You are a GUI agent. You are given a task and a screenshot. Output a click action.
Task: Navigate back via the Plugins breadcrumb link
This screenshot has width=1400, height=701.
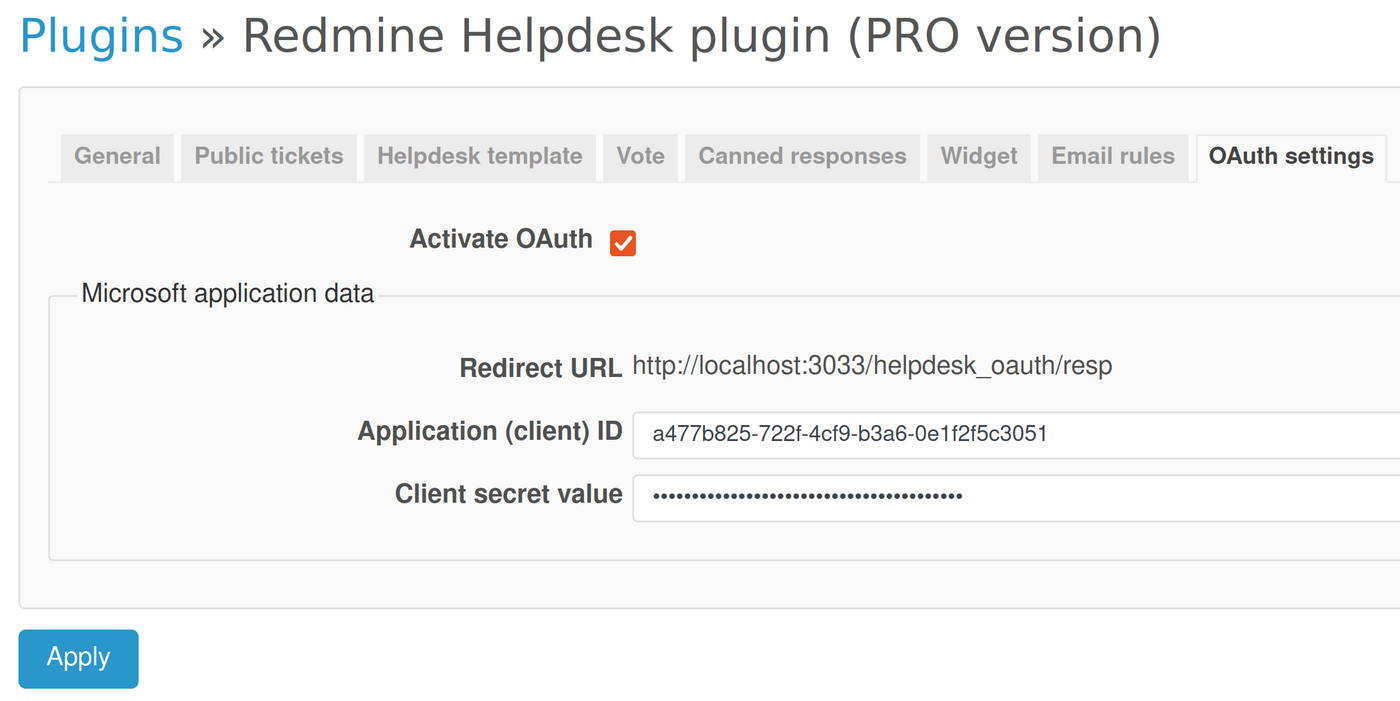(x=100, y=35)
